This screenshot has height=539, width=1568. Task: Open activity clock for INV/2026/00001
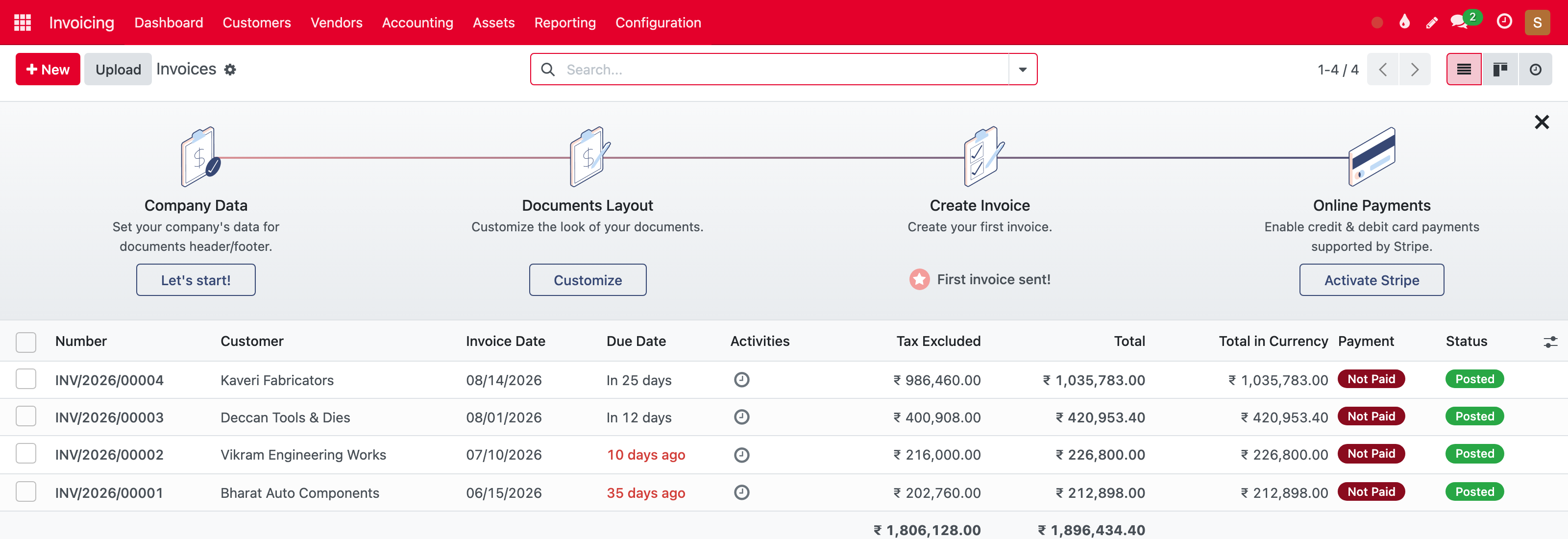(741, 492)
